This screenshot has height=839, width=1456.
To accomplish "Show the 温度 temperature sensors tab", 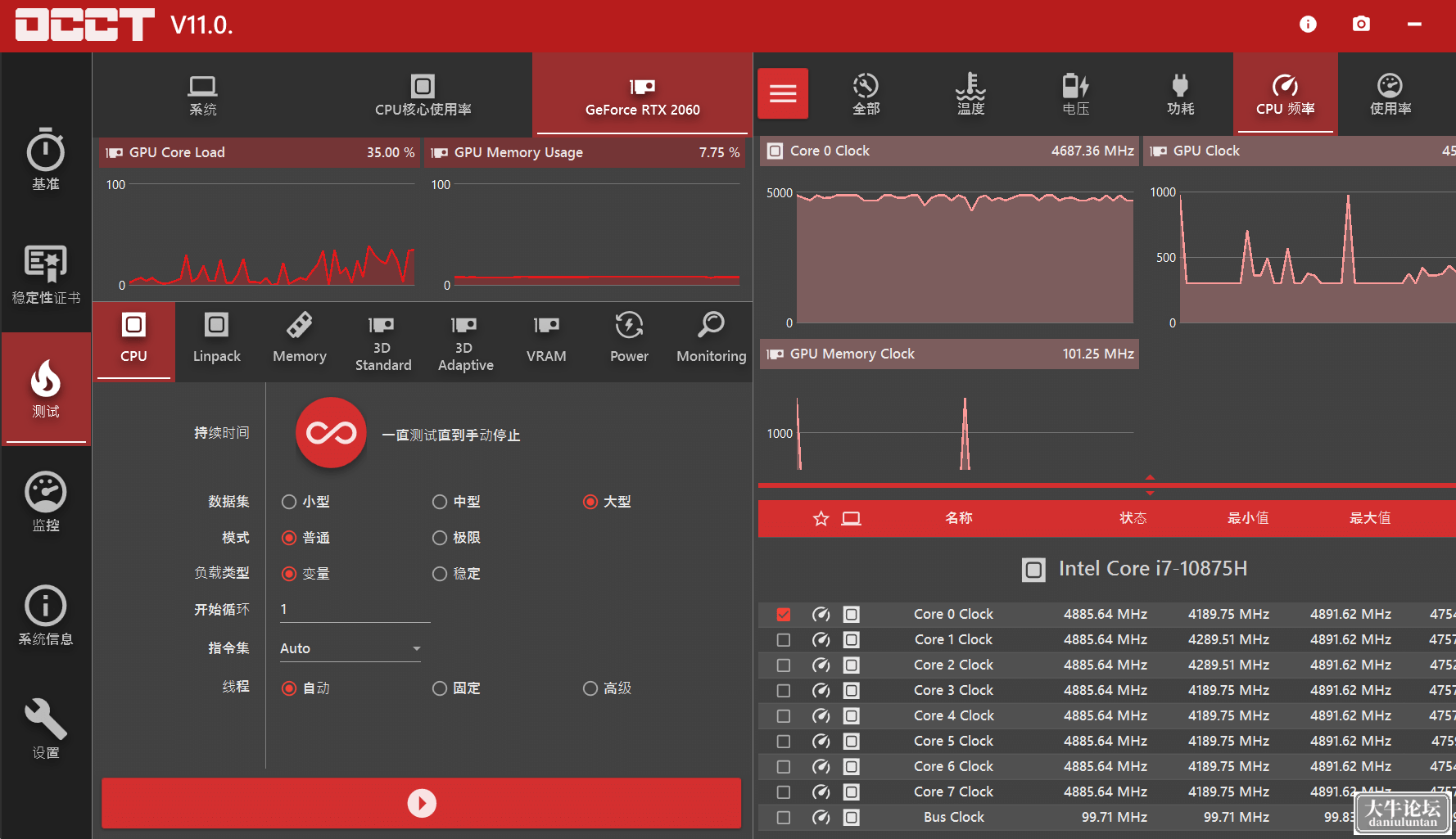I will click(970, 93).
